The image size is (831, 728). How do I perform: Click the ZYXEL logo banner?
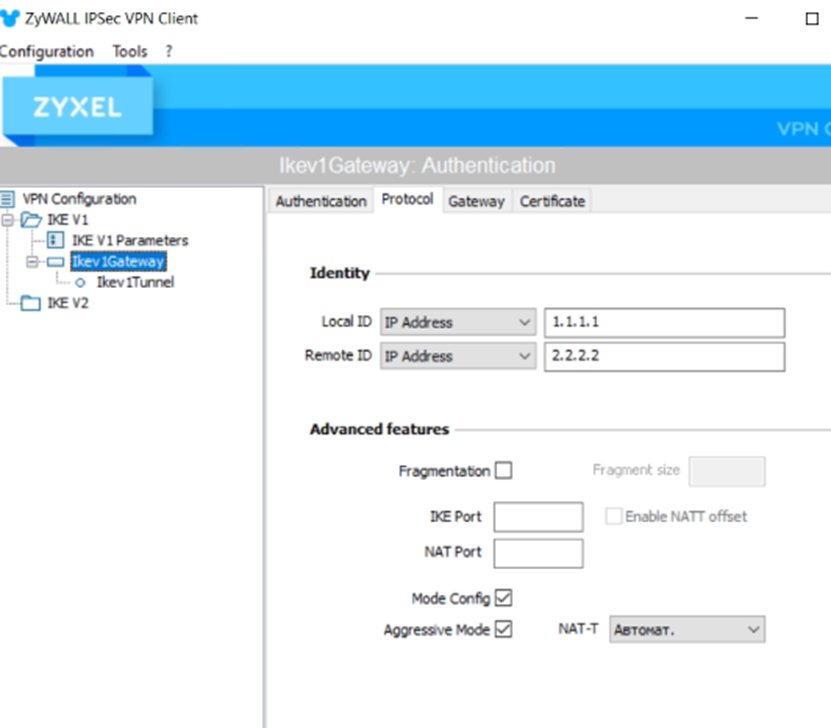pos(78,106)
